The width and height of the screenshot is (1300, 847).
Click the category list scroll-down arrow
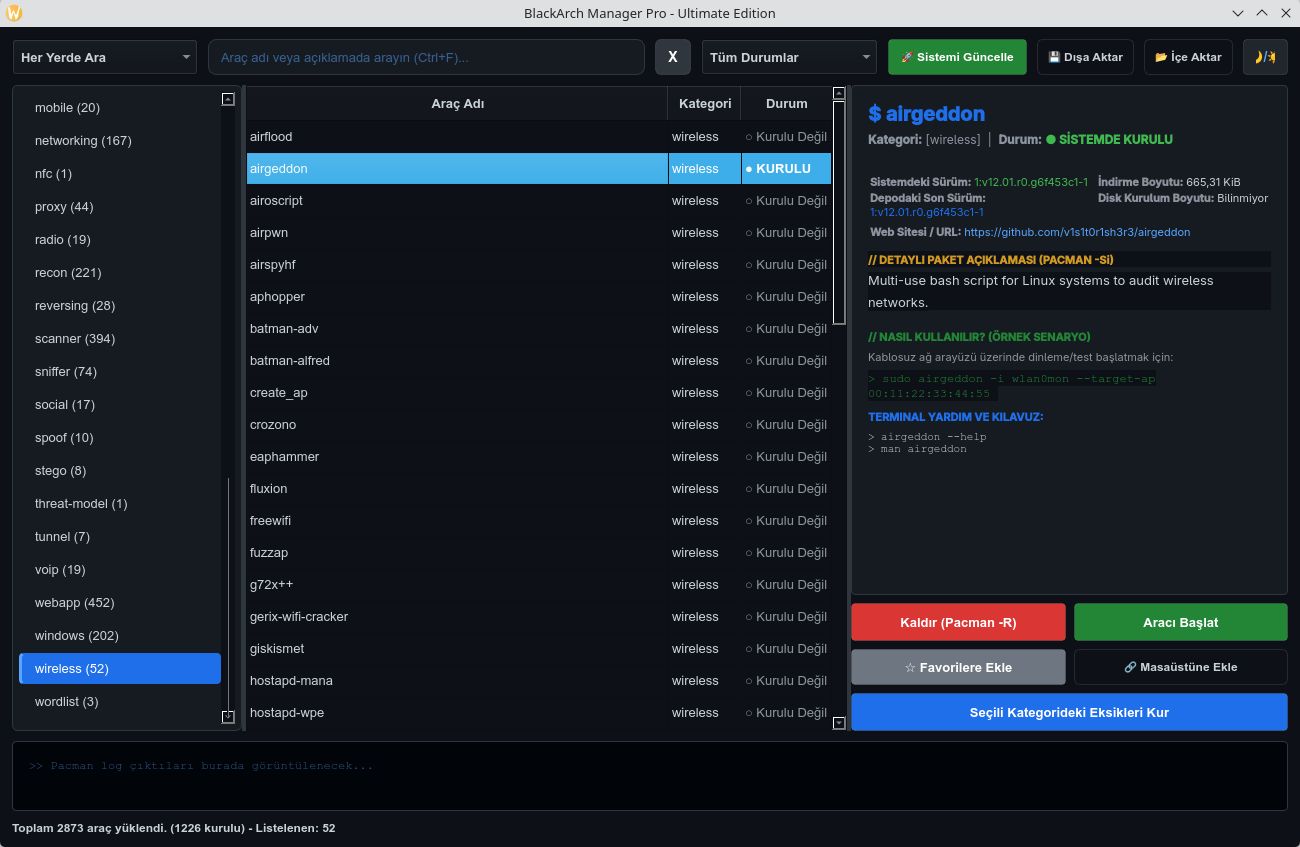point(228,716)
